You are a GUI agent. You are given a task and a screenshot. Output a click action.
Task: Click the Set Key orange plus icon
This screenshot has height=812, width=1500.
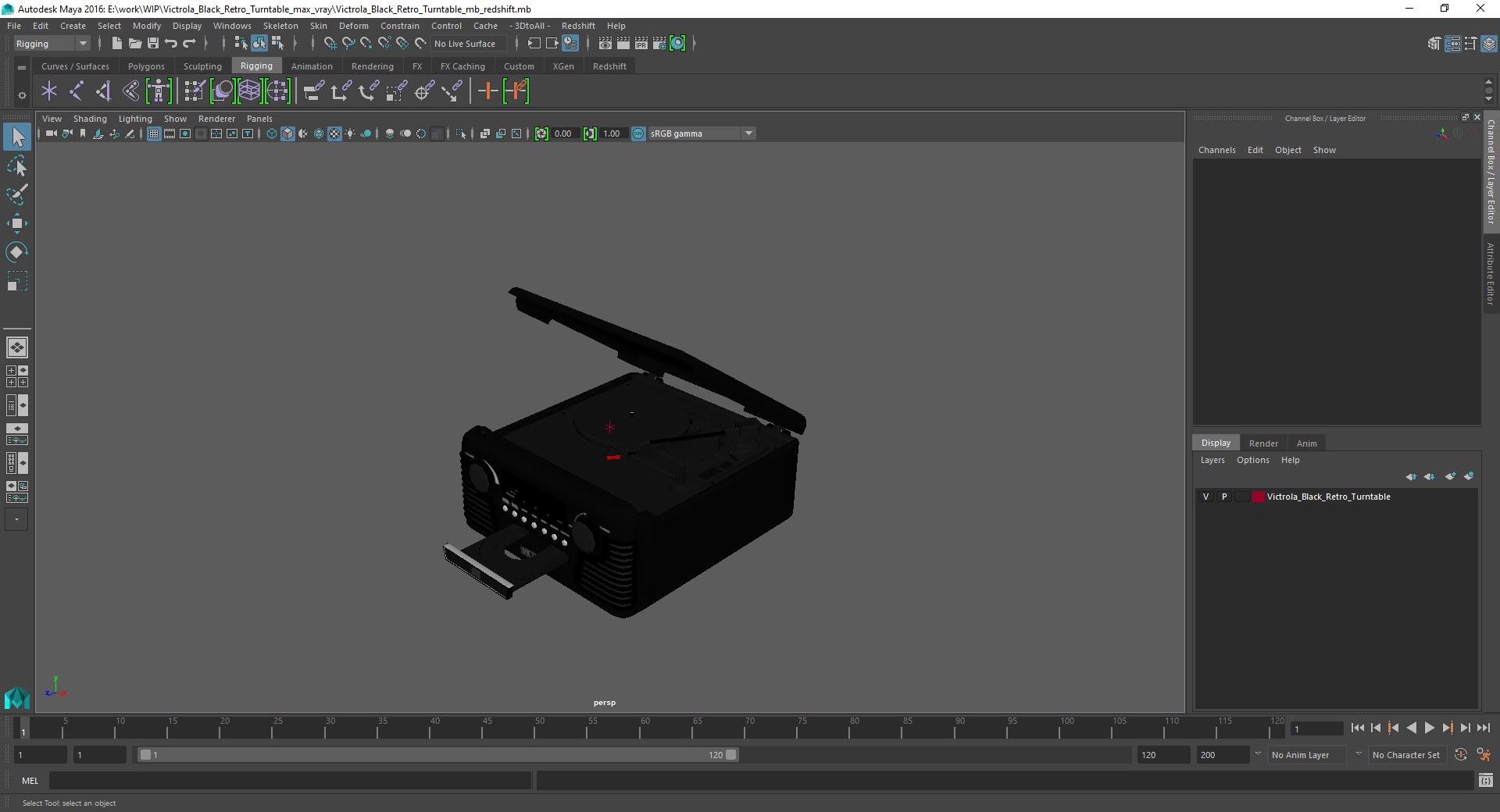point(488,91)
